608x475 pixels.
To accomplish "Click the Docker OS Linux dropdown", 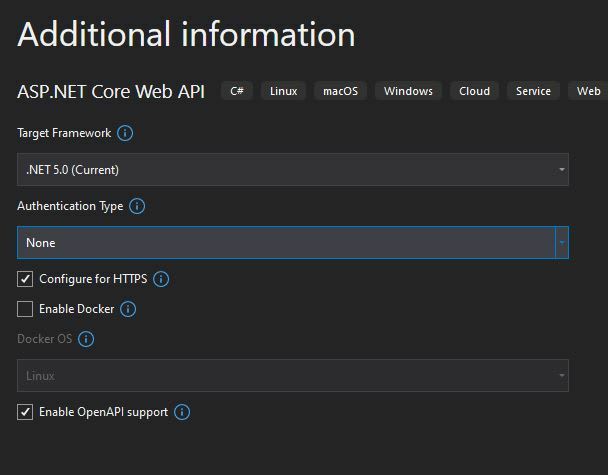I will point(293,375).
